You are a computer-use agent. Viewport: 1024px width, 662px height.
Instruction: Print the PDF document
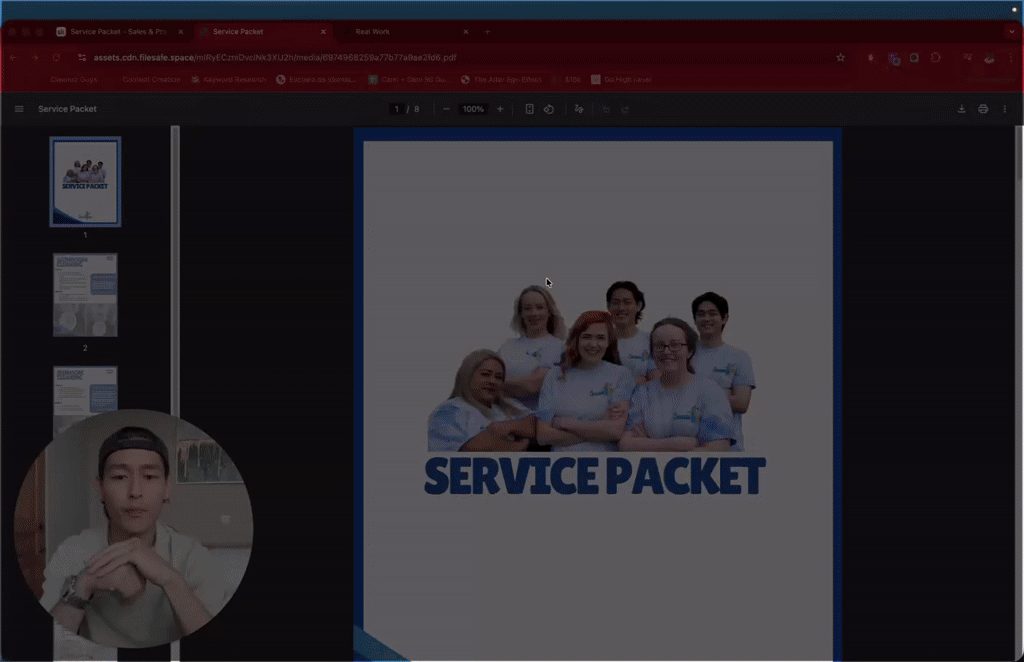983,109
